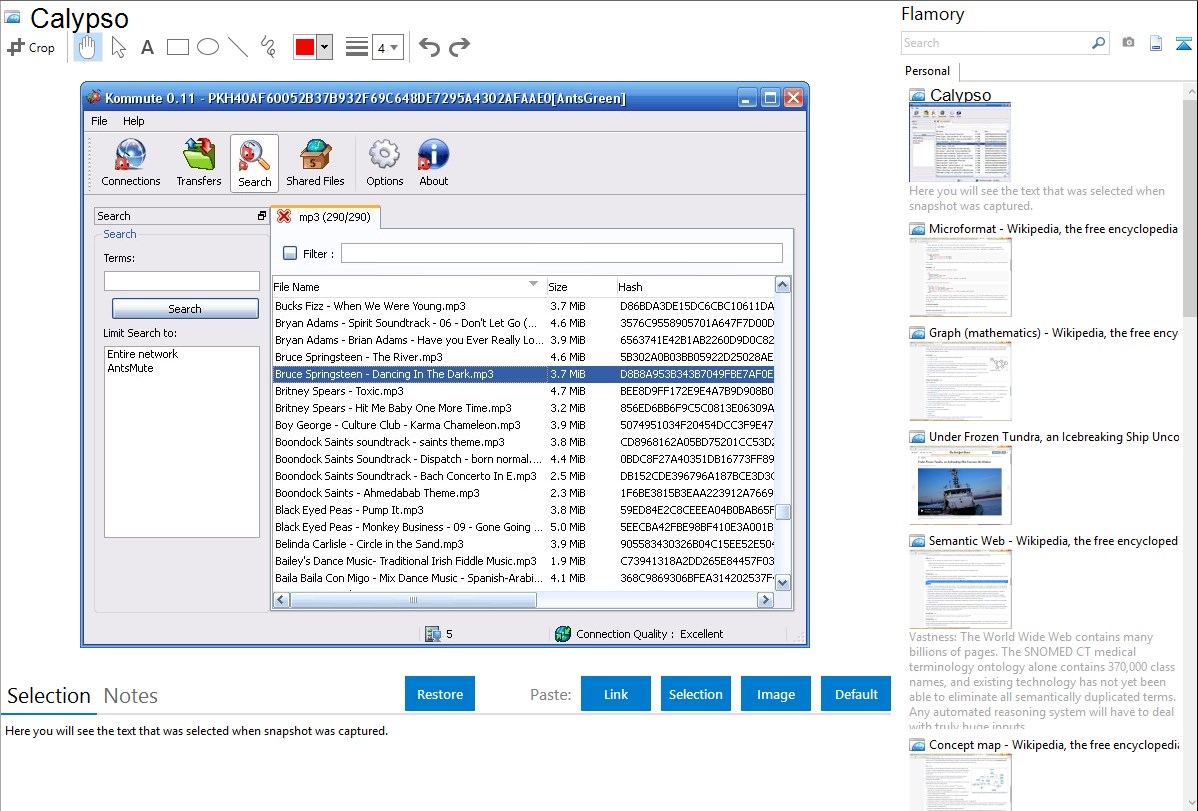Viewport: 1198px width, 811px height.
Task: Click the Restore button
Action: click(x=440, y=694)
